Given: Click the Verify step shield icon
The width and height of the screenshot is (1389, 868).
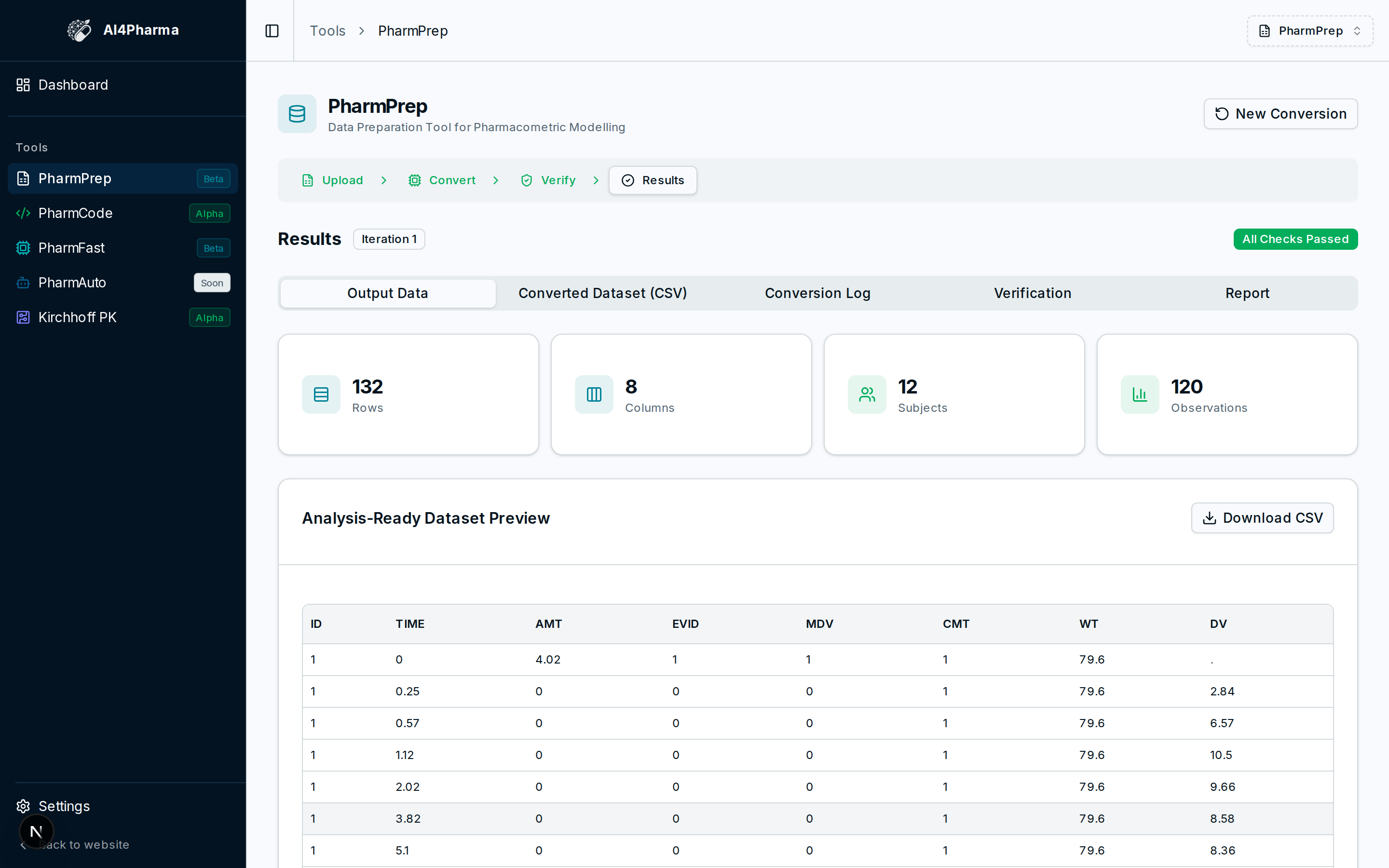Looking at the screenshot, I should [x=526, y=180].
